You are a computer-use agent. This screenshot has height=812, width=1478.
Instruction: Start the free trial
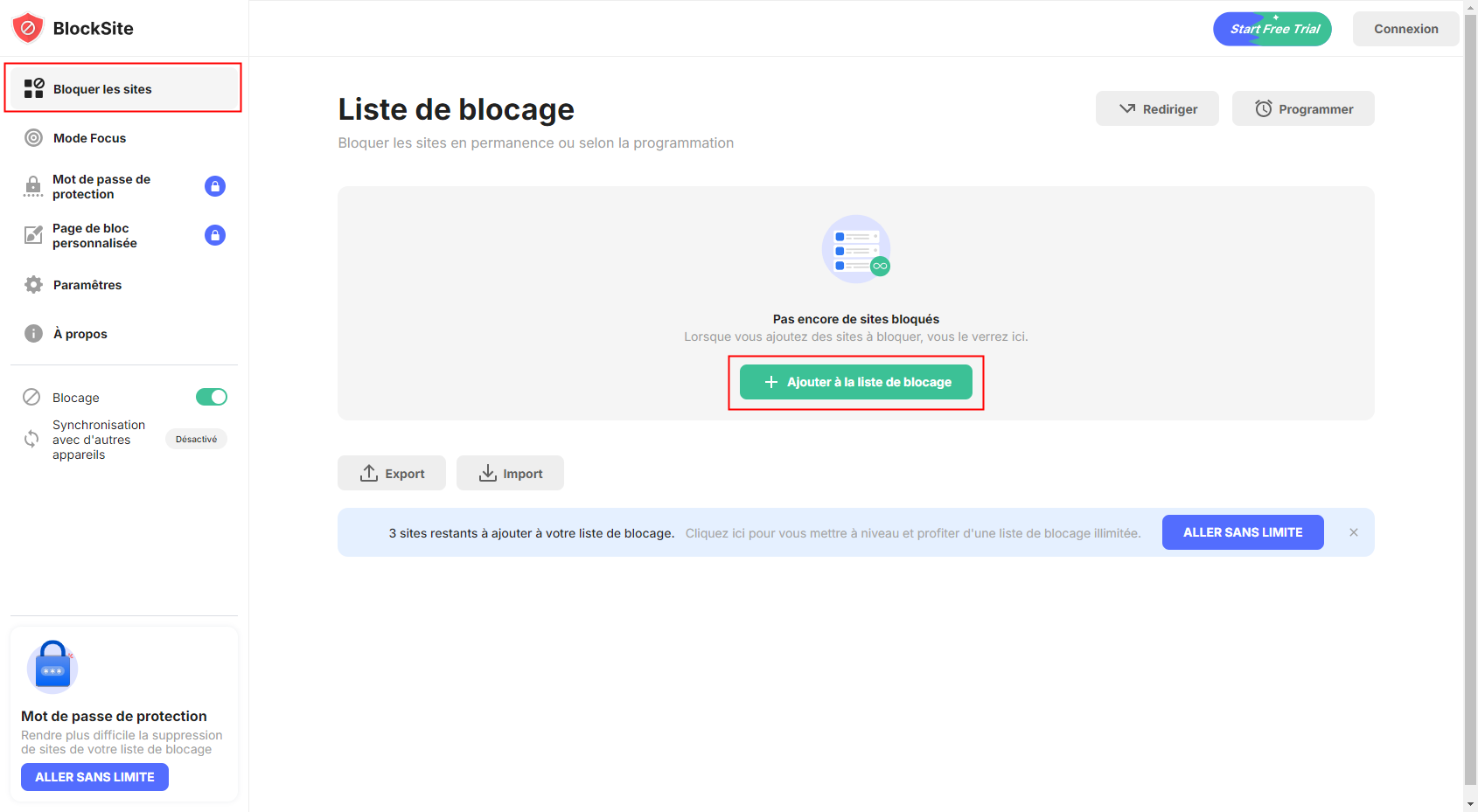coord(1272,29)
